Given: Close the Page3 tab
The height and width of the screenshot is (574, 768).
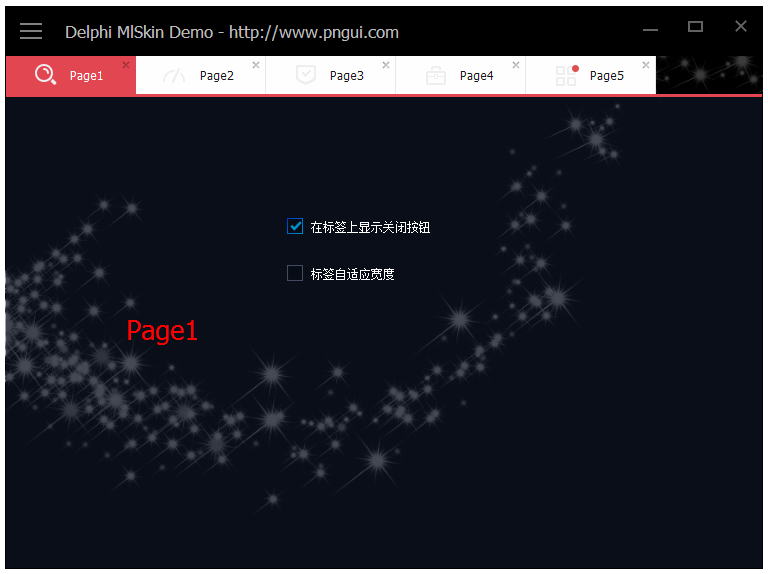Looking at the screenshot, I should click(x=386, y=65).
